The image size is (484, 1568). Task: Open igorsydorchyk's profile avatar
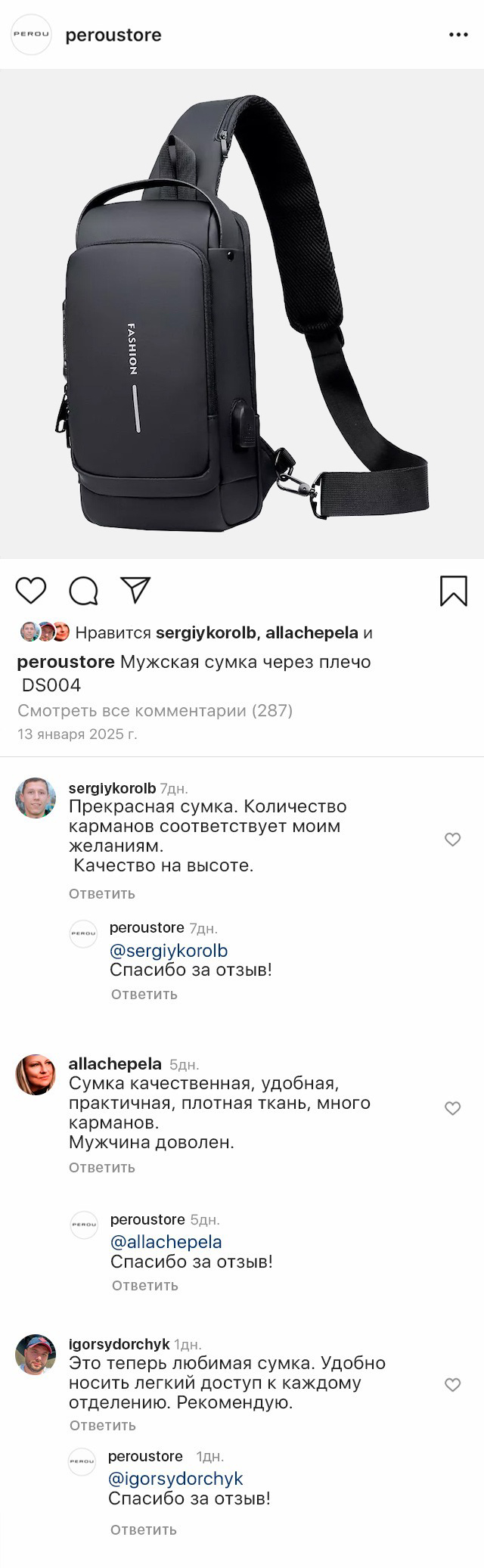pos(36,1354)
